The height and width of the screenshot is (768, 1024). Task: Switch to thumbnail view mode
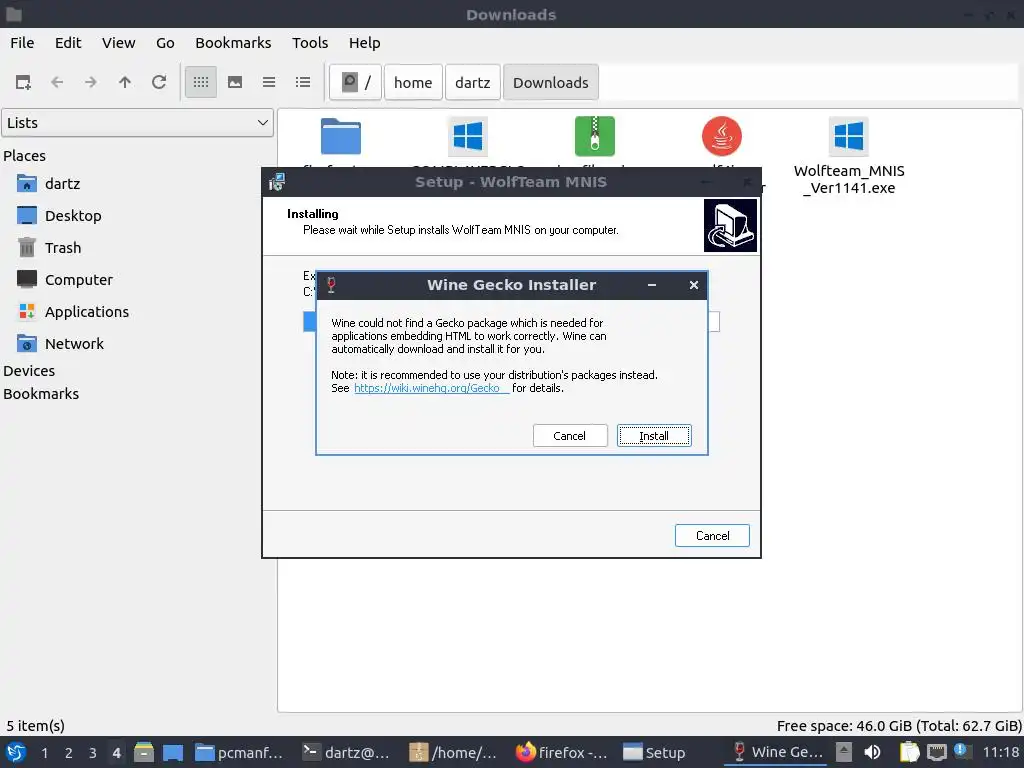(235, 82)
